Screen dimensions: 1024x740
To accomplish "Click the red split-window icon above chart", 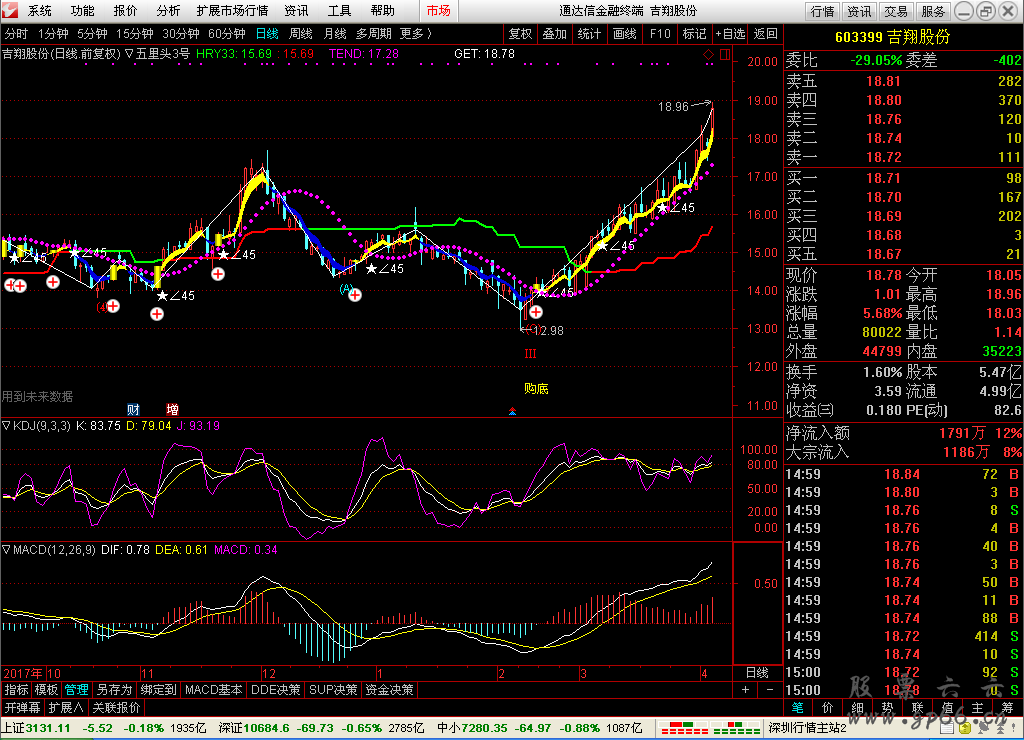I will click(725, 55).
